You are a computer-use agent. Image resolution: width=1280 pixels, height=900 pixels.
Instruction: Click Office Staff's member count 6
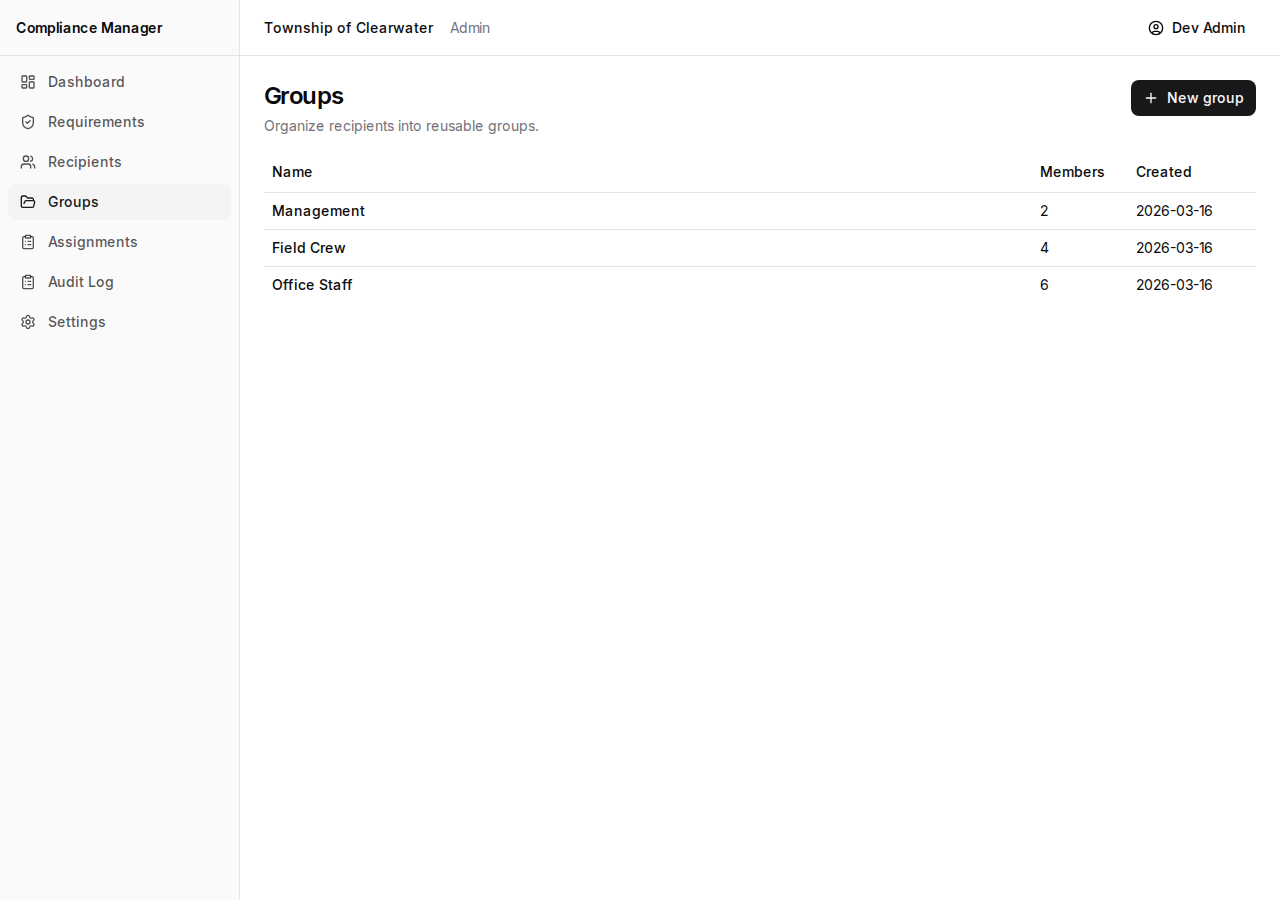(x=1044, y=285)
